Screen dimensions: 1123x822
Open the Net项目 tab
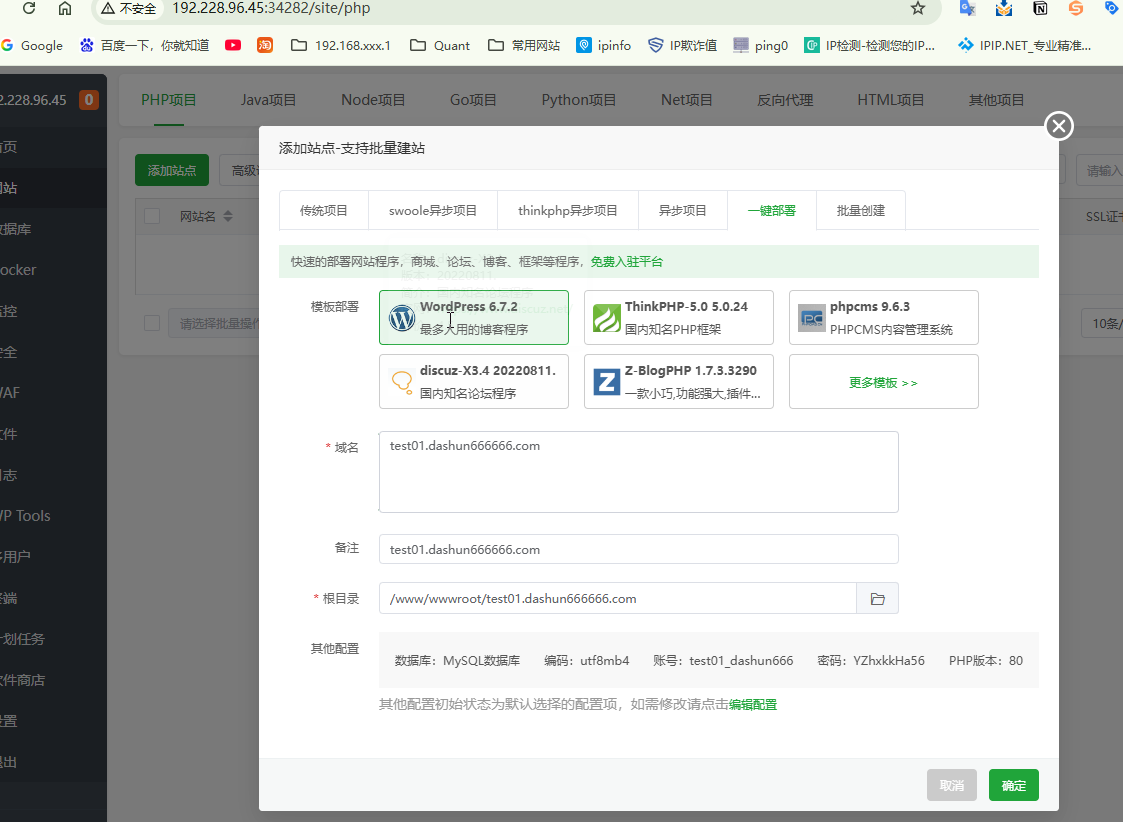pos(687,100)
